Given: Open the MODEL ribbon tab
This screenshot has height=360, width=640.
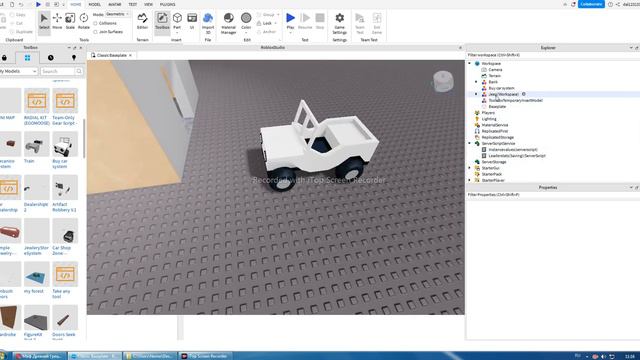Looking at the screenshot, I should (95, 4).
